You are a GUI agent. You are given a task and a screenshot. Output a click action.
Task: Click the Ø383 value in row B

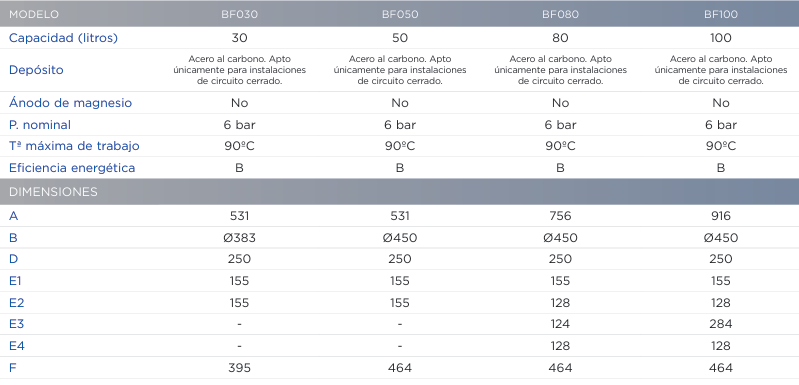(x=239, y=238)
